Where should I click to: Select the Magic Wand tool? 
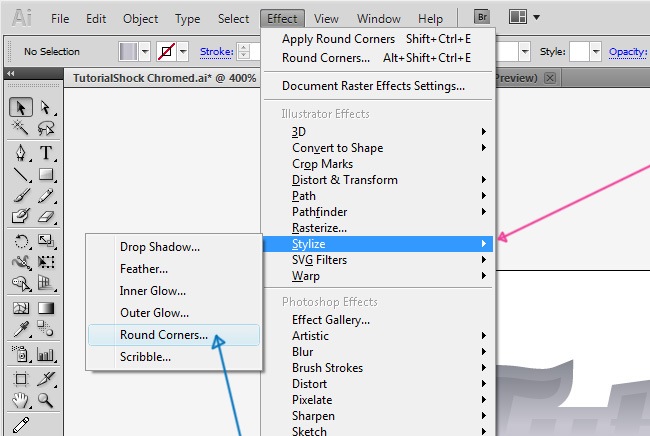[20, 128]
